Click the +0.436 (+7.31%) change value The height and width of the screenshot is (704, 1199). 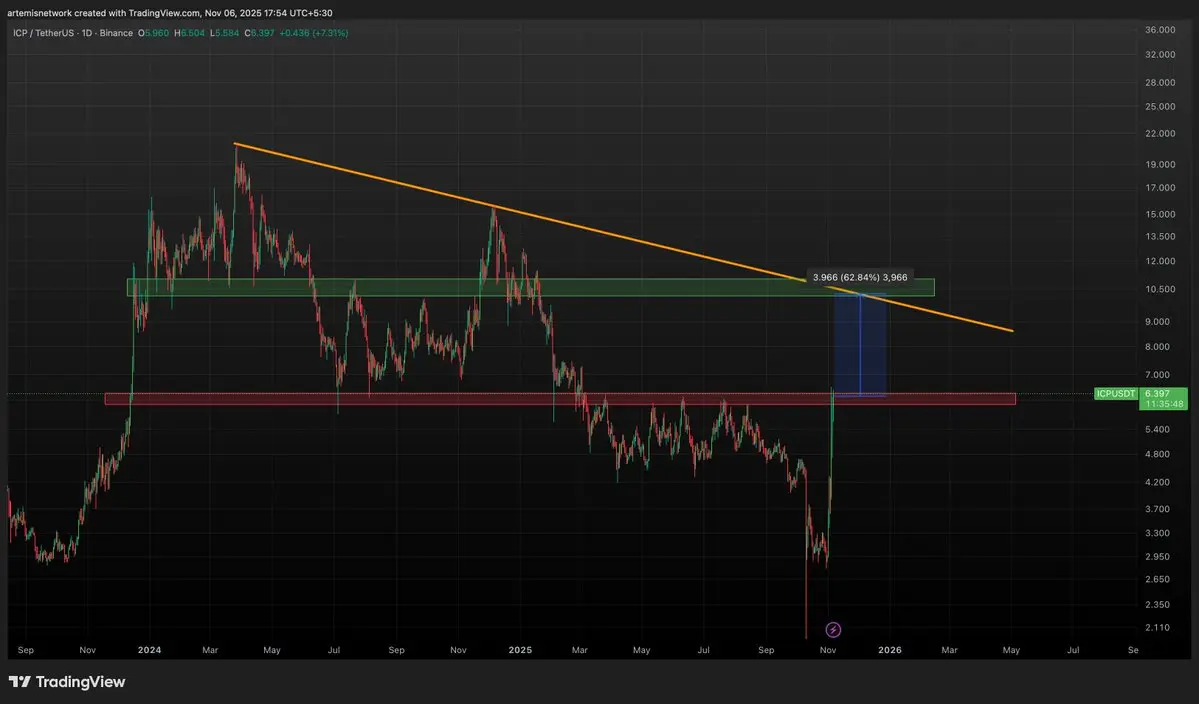[314, 33]
